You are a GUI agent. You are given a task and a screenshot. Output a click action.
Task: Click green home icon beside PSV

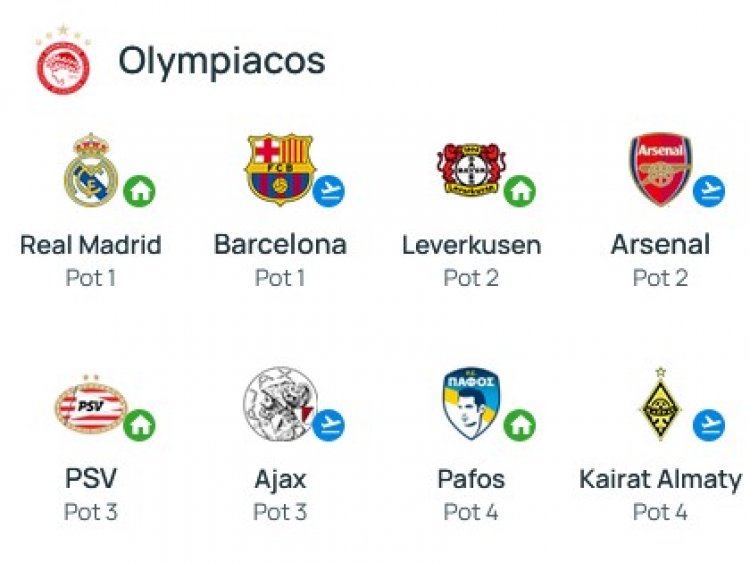(140, 424)
